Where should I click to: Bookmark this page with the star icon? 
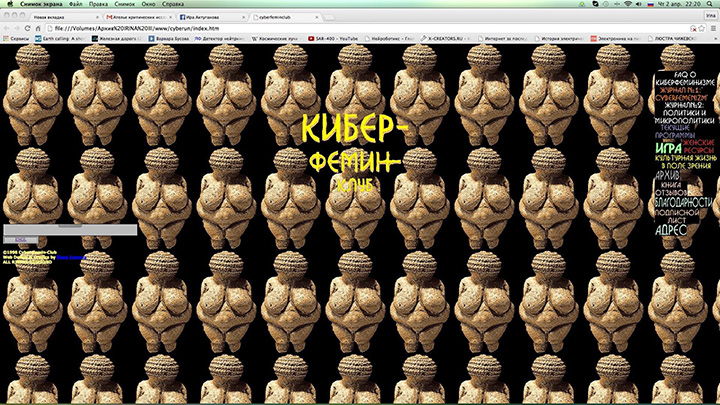[x=701, y=28]
